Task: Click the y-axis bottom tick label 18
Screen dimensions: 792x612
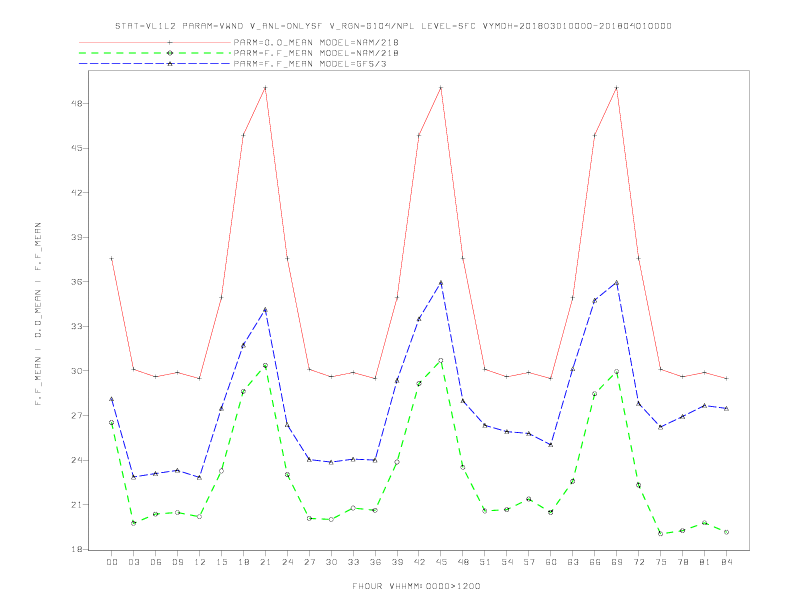Action: coord(77,549)
